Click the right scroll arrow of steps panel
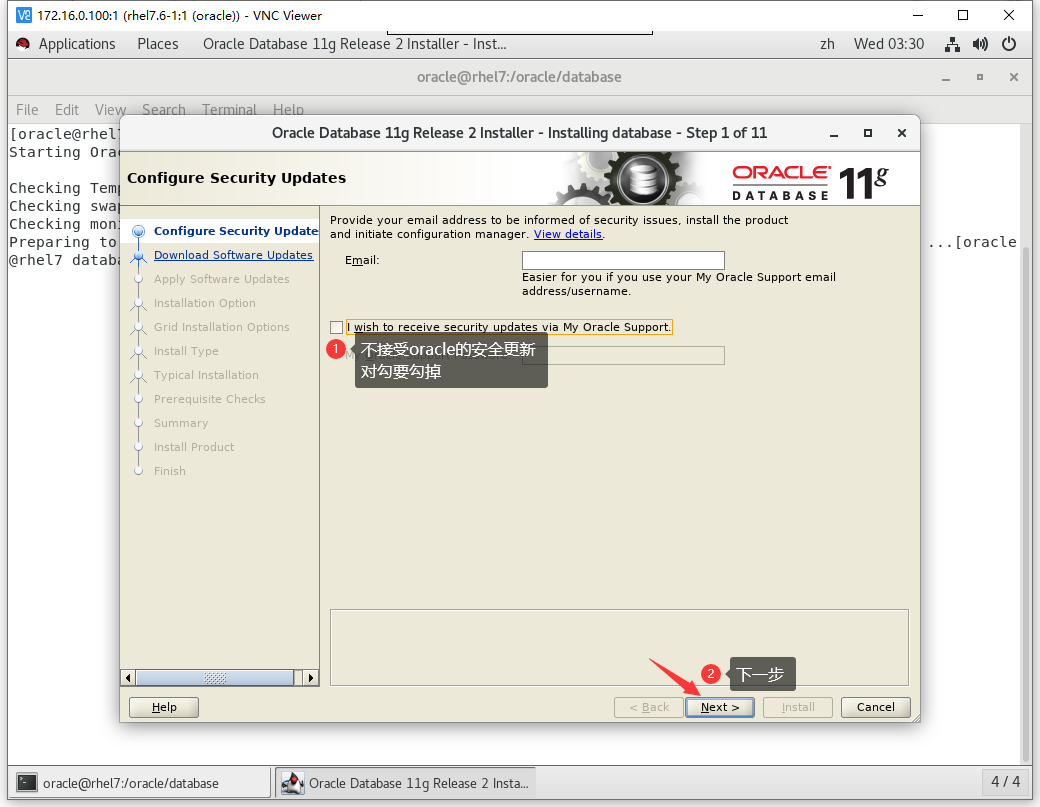 [x=310, y=678]
